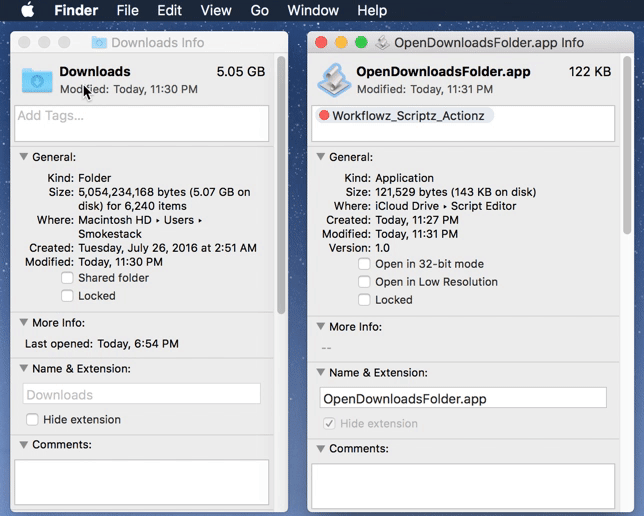The height and width of the screenshot is (516, 644).
Task: Click the app proxy icon in OpenDownloadsFolder.app Info title
Action: click(382, 42)
